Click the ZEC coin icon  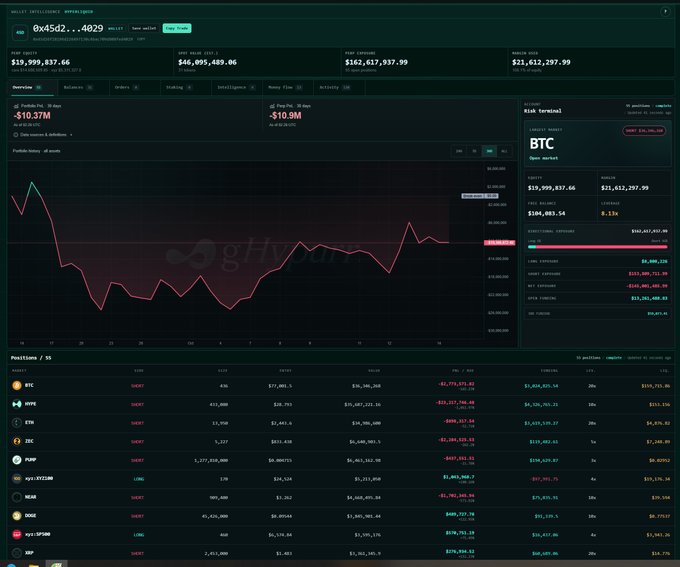tap(17, 441)
